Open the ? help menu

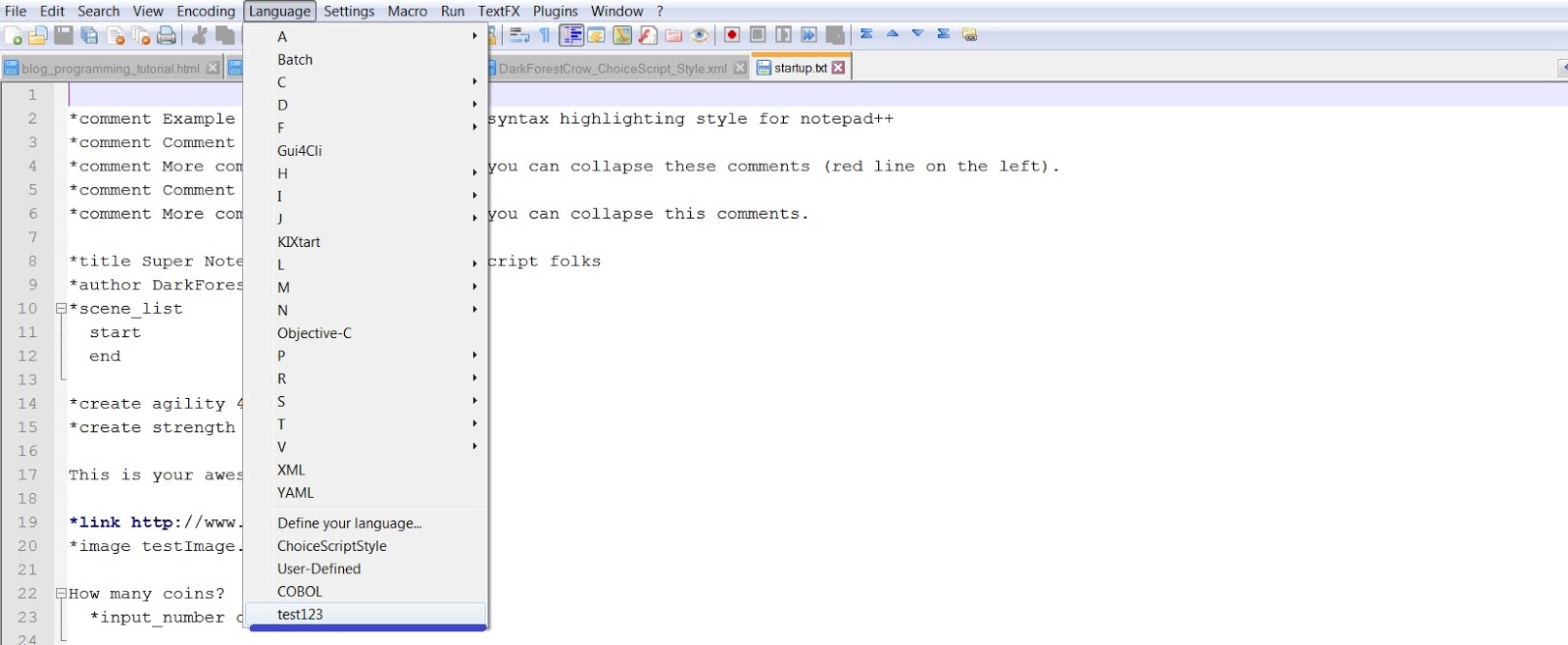(660, 11)
